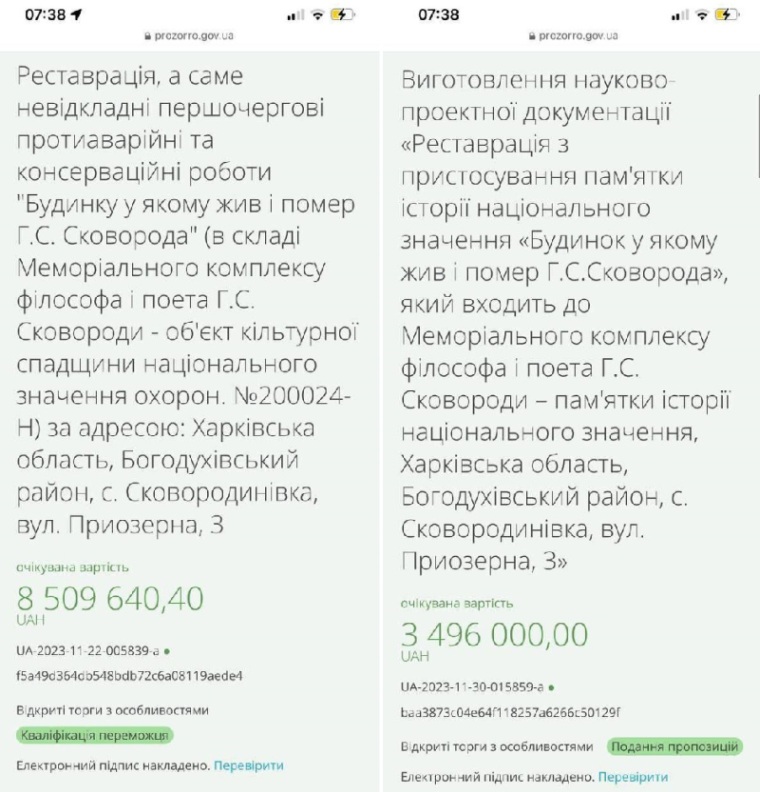The width and height of the screenshot is (760, 792).
Task: Select the hash string starting with f5a49d364db
Action: tap(129, 675)
